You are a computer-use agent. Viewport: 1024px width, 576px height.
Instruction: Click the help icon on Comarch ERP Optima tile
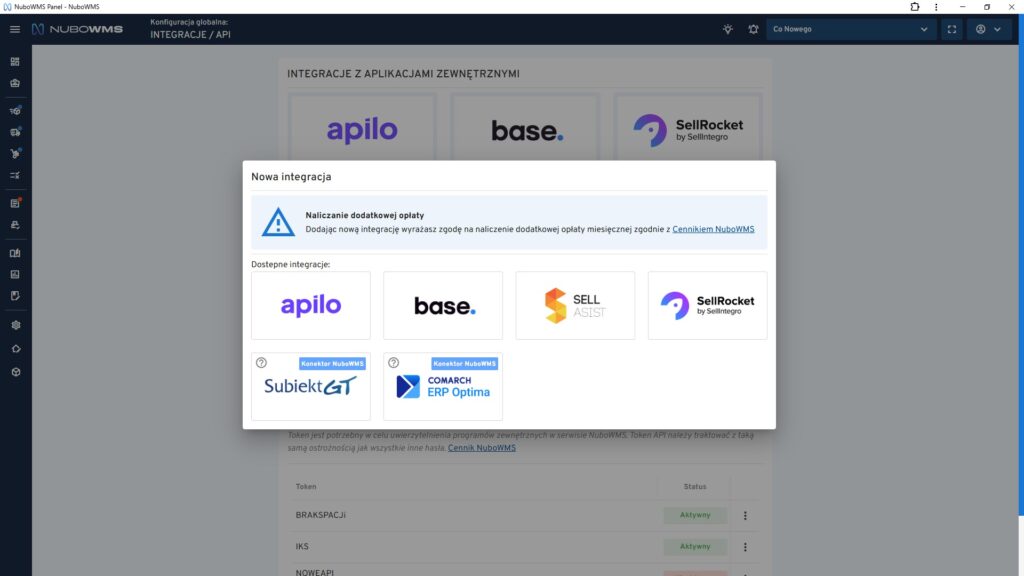click(x=394, y=363)
